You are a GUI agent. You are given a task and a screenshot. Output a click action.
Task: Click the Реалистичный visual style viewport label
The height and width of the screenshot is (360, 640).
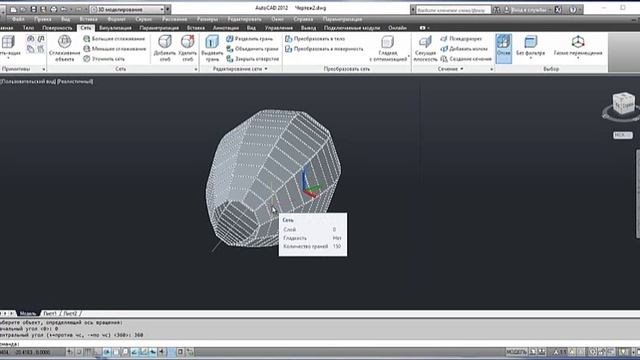click(75, 82)
